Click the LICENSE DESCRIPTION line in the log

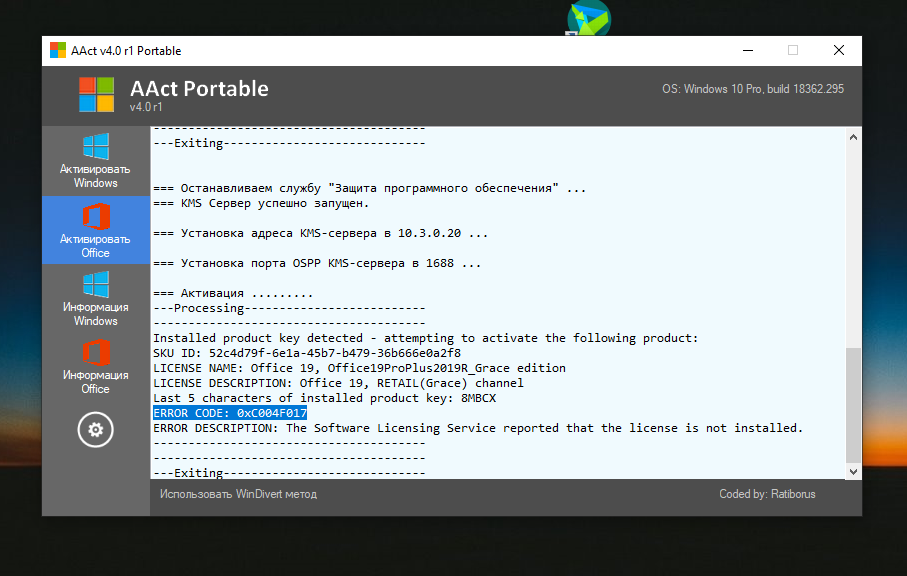coord(338,383)
